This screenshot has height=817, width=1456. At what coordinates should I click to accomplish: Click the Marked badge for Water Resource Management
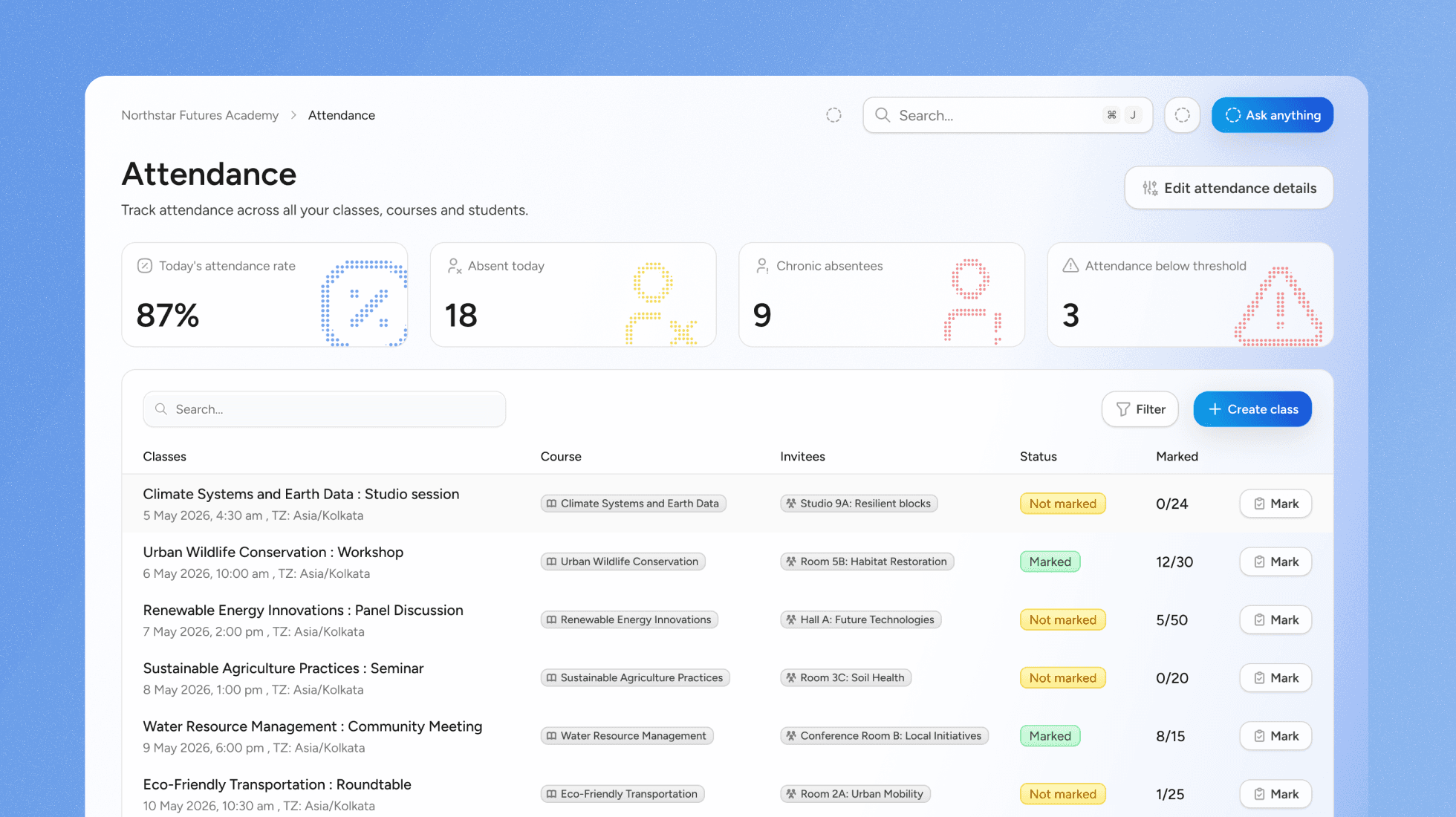click(1050, 736)
